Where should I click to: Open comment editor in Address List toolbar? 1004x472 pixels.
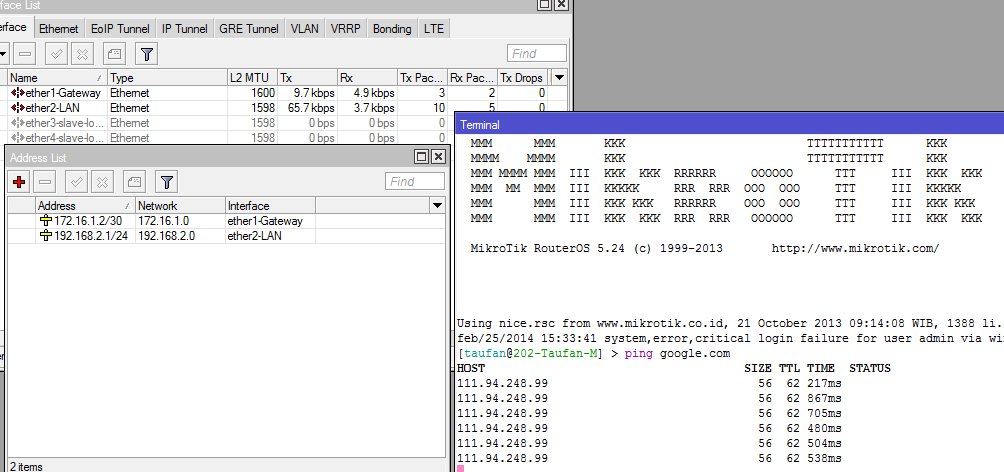pyautogui.click(x=134, y=183)
